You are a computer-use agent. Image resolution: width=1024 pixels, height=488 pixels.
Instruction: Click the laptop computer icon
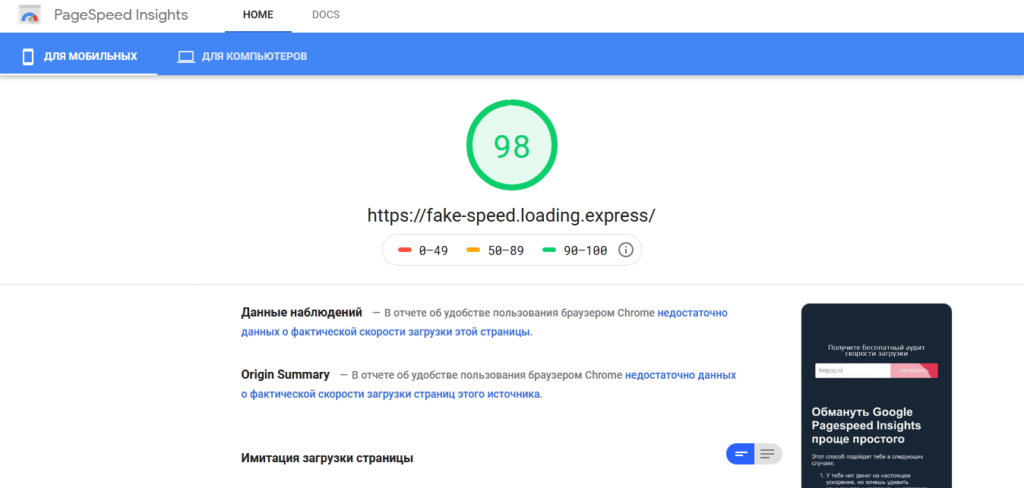tap(185, 56)
